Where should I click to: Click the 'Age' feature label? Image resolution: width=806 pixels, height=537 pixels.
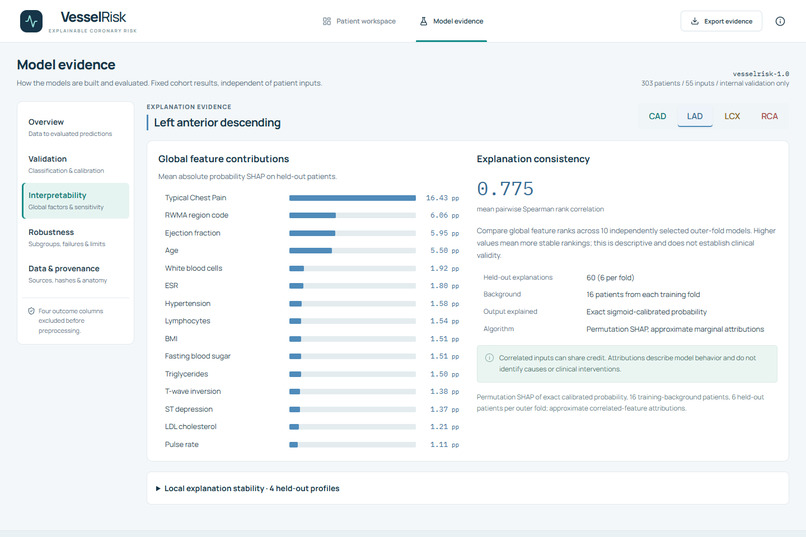coord(172,250)
